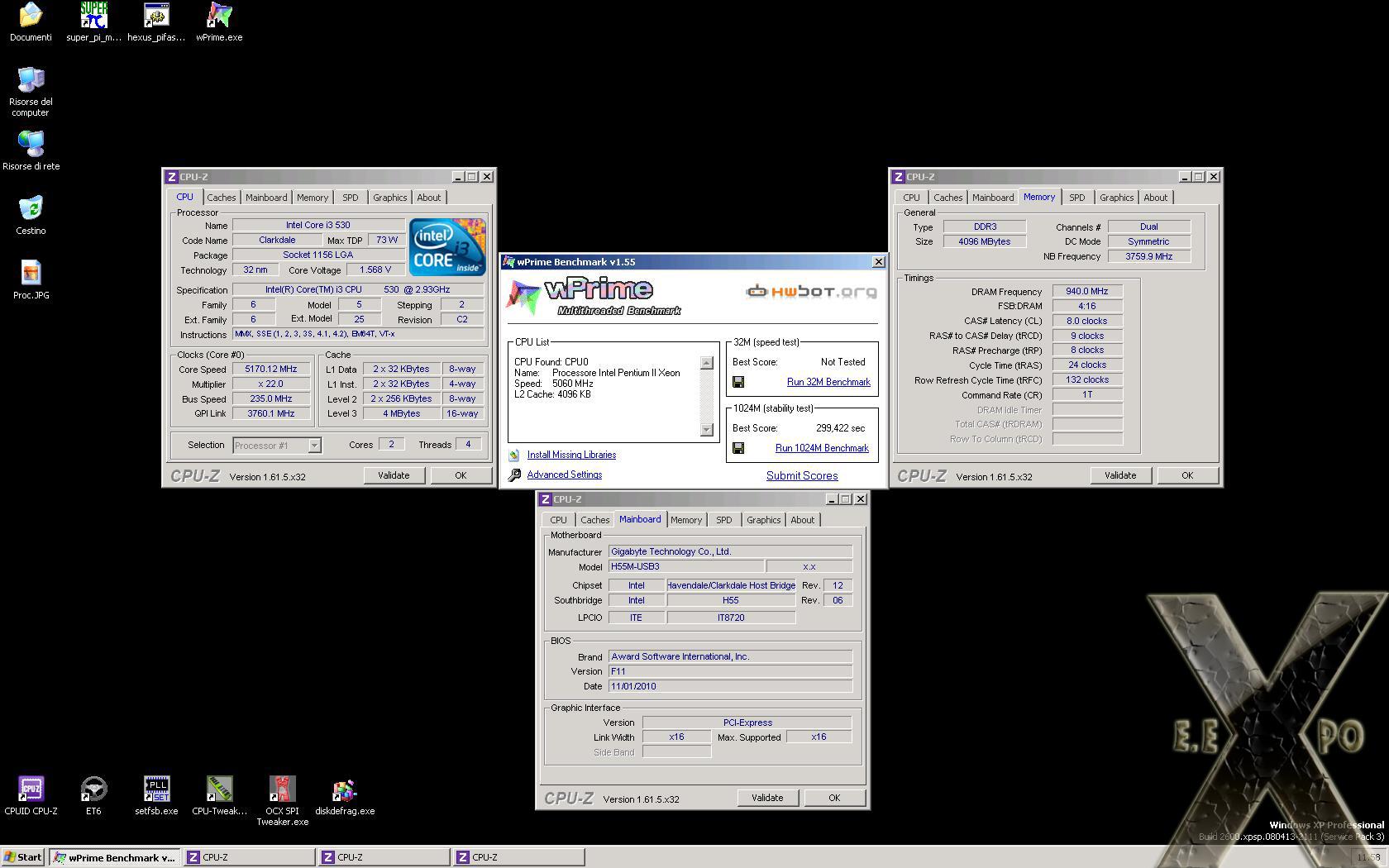The height and width of the screenshot is (868, 1389).
Task: Click the Core Voltage 1.568 V value
Action: 375,269
